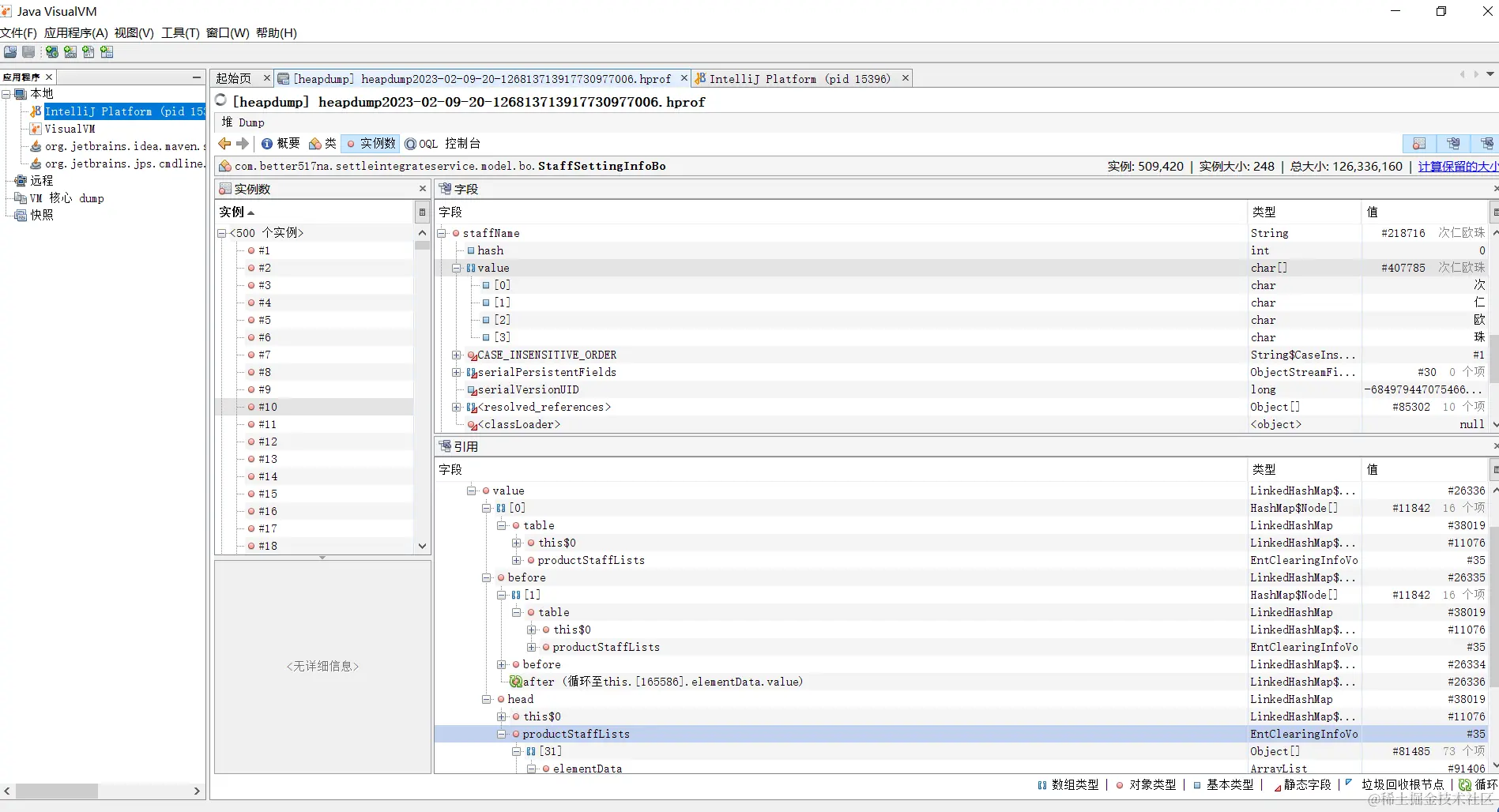
Task: Show the 类 classes view
Action: tap(322, 143)
